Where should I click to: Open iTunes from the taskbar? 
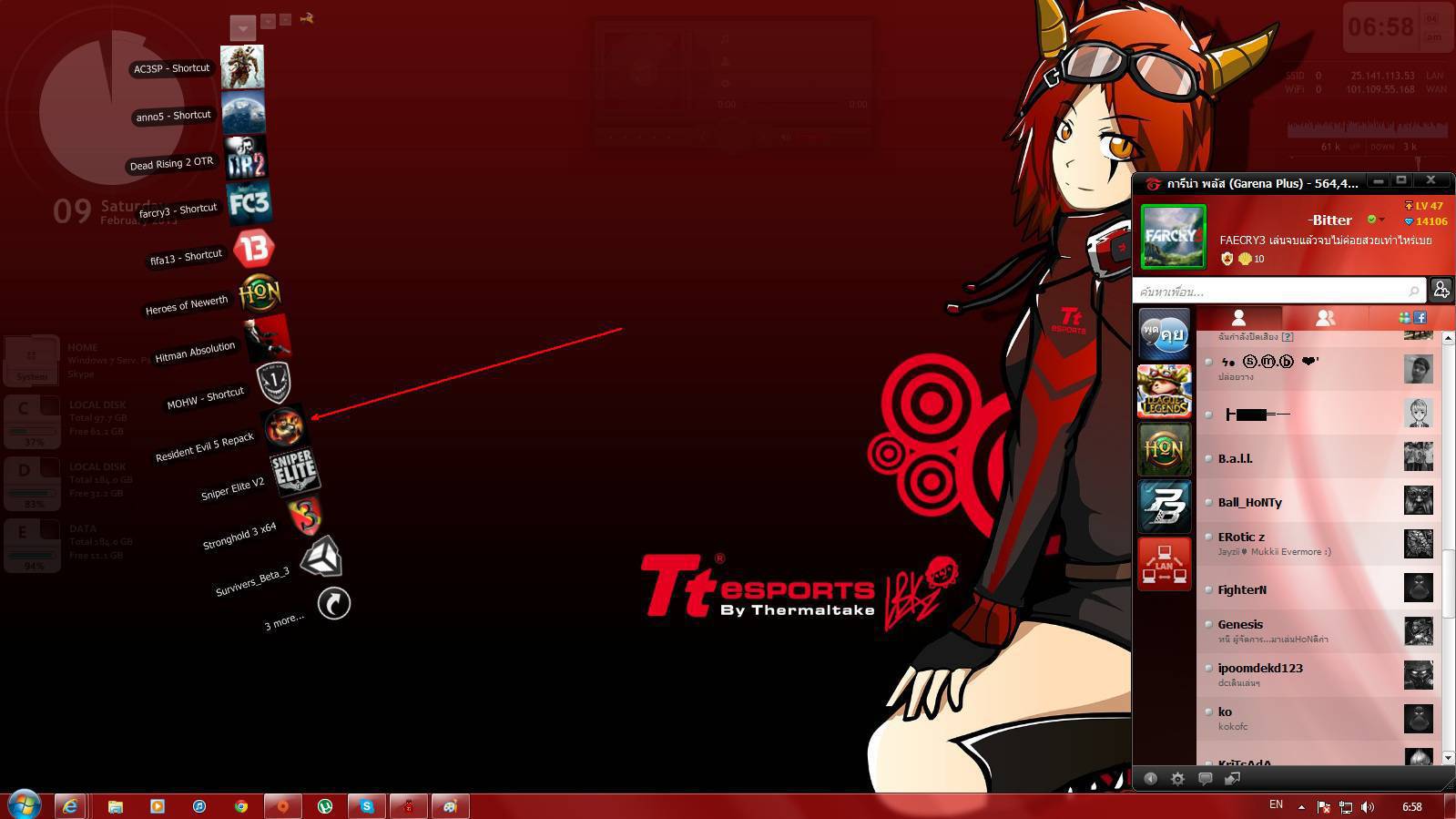[199, 806]
